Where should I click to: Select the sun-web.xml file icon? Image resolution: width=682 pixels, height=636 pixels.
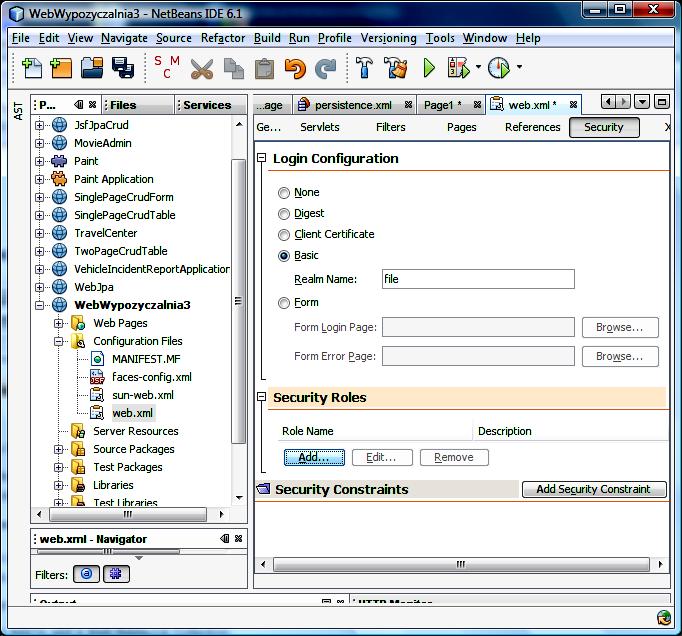97,395
